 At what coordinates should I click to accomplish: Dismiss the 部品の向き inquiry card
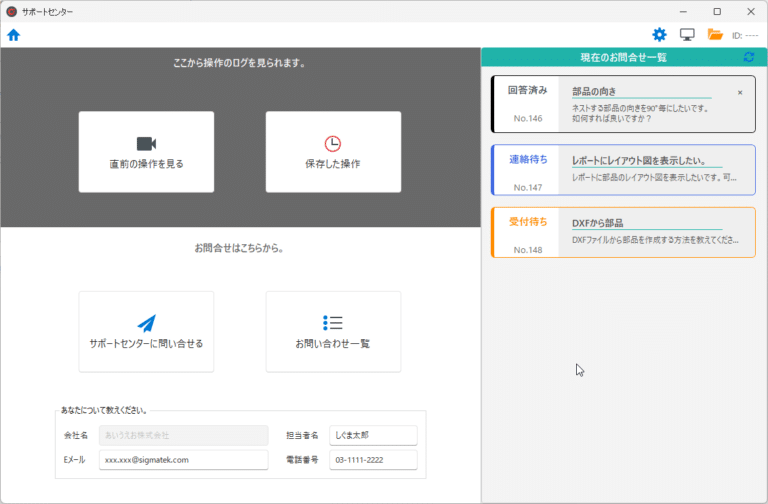coord(740,93)
